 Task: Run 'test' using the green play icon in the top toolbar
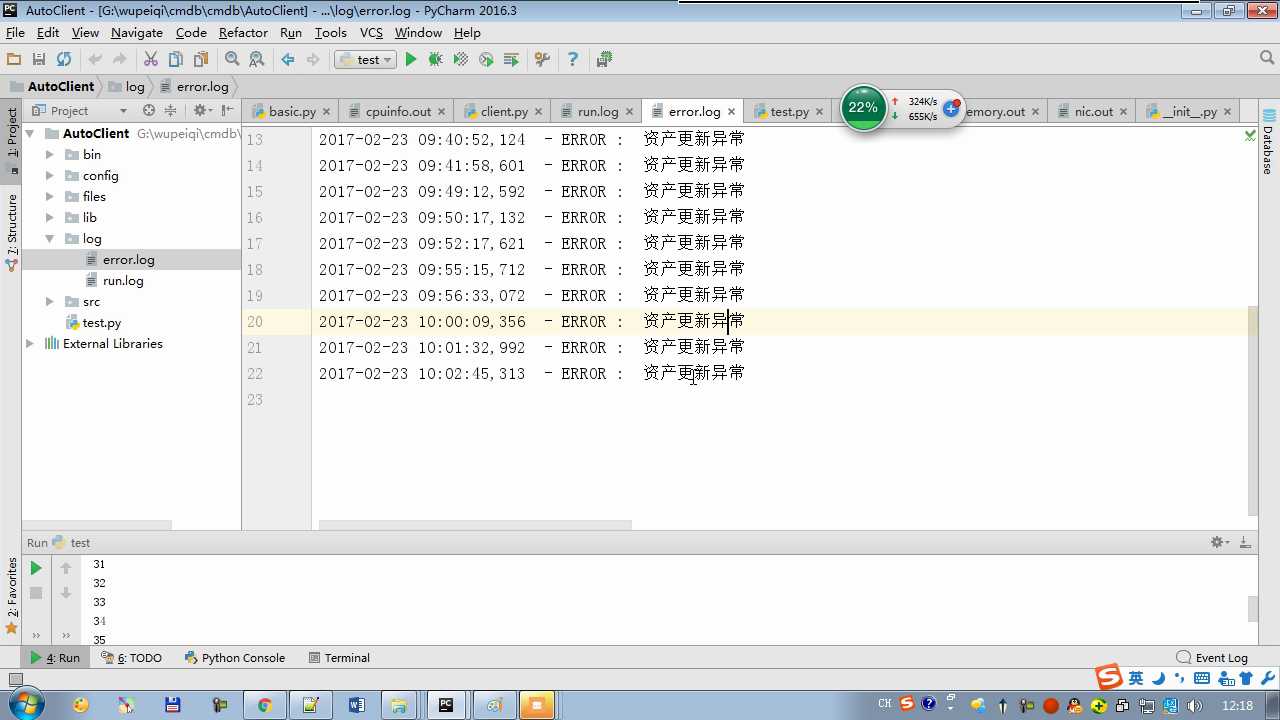click(411, 60)
